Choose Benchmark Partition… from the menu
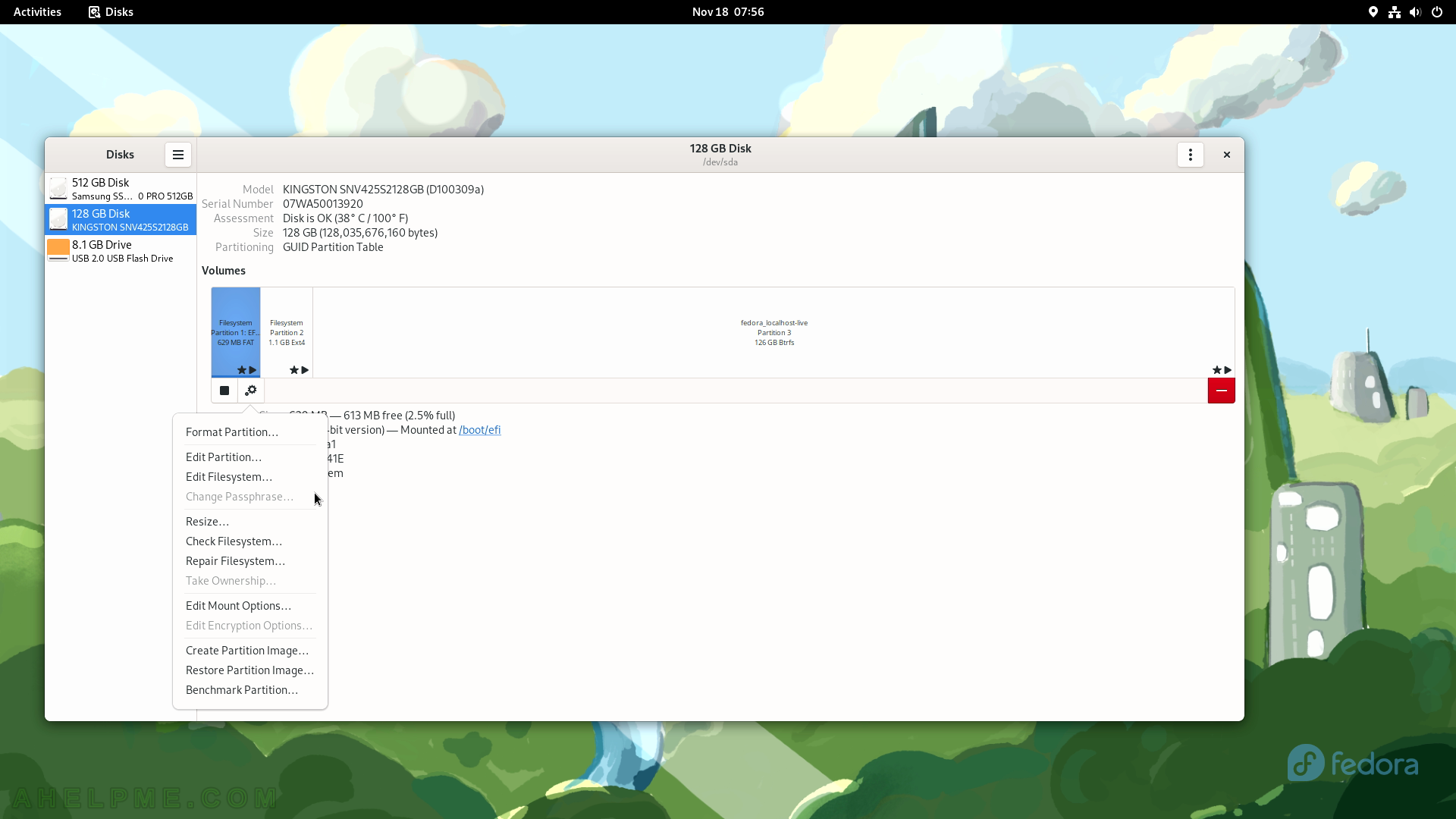 point(250,690)
